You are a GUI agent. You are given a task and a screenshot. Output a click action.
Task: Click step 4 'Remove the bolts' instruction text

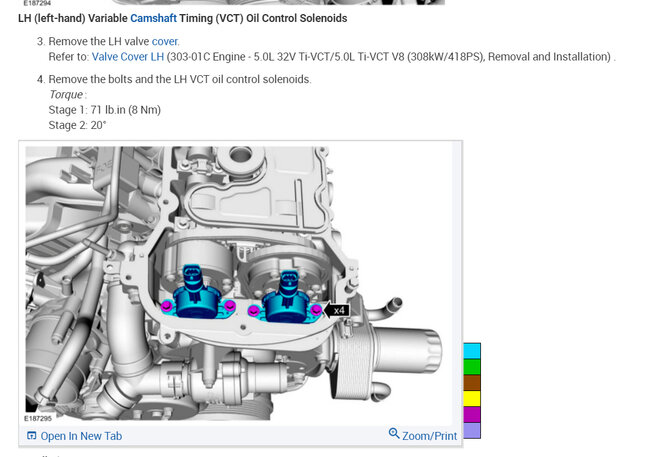(x=179, y=79)
